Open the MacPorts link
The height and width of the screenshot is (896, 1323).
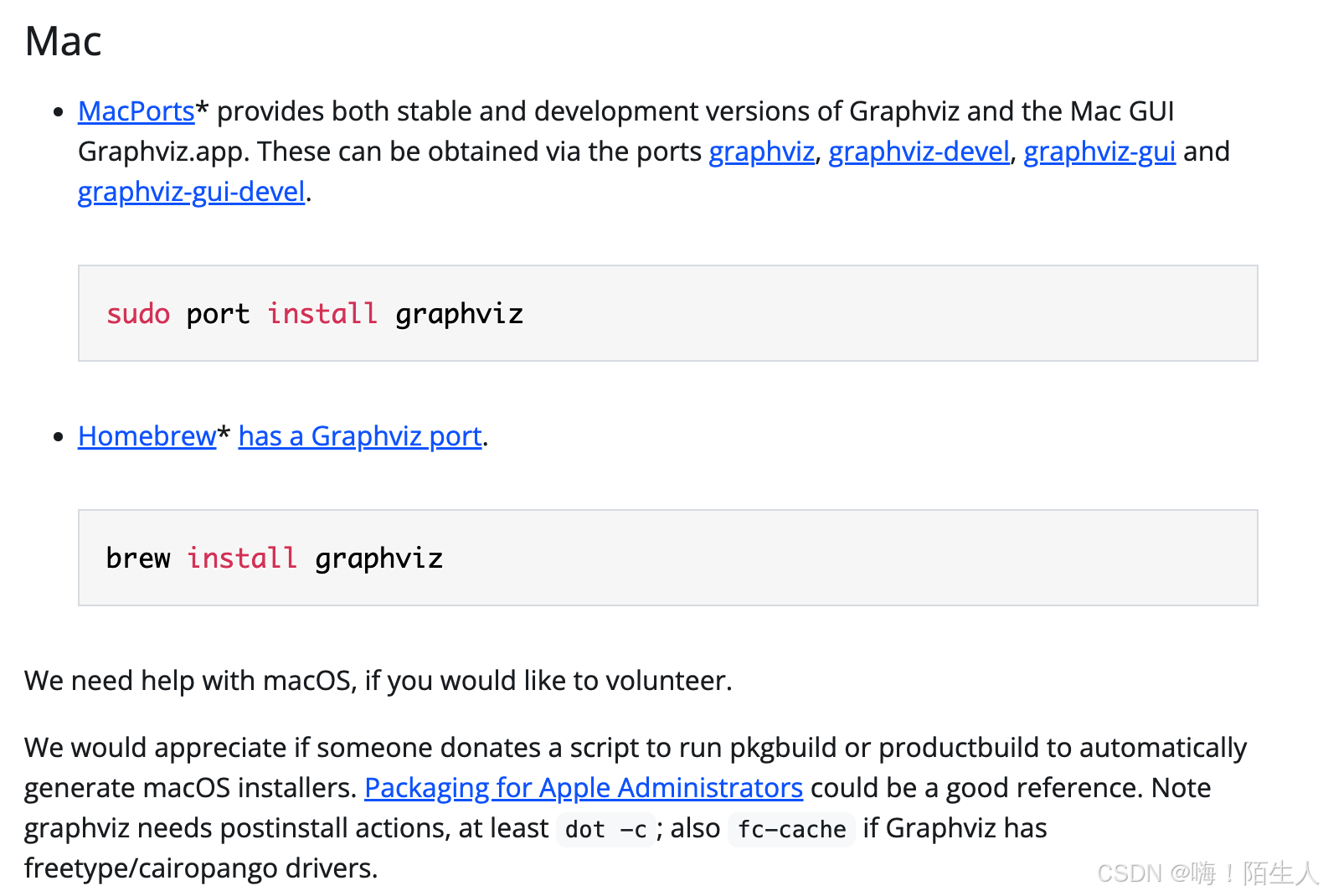click(x=136, y=111)
